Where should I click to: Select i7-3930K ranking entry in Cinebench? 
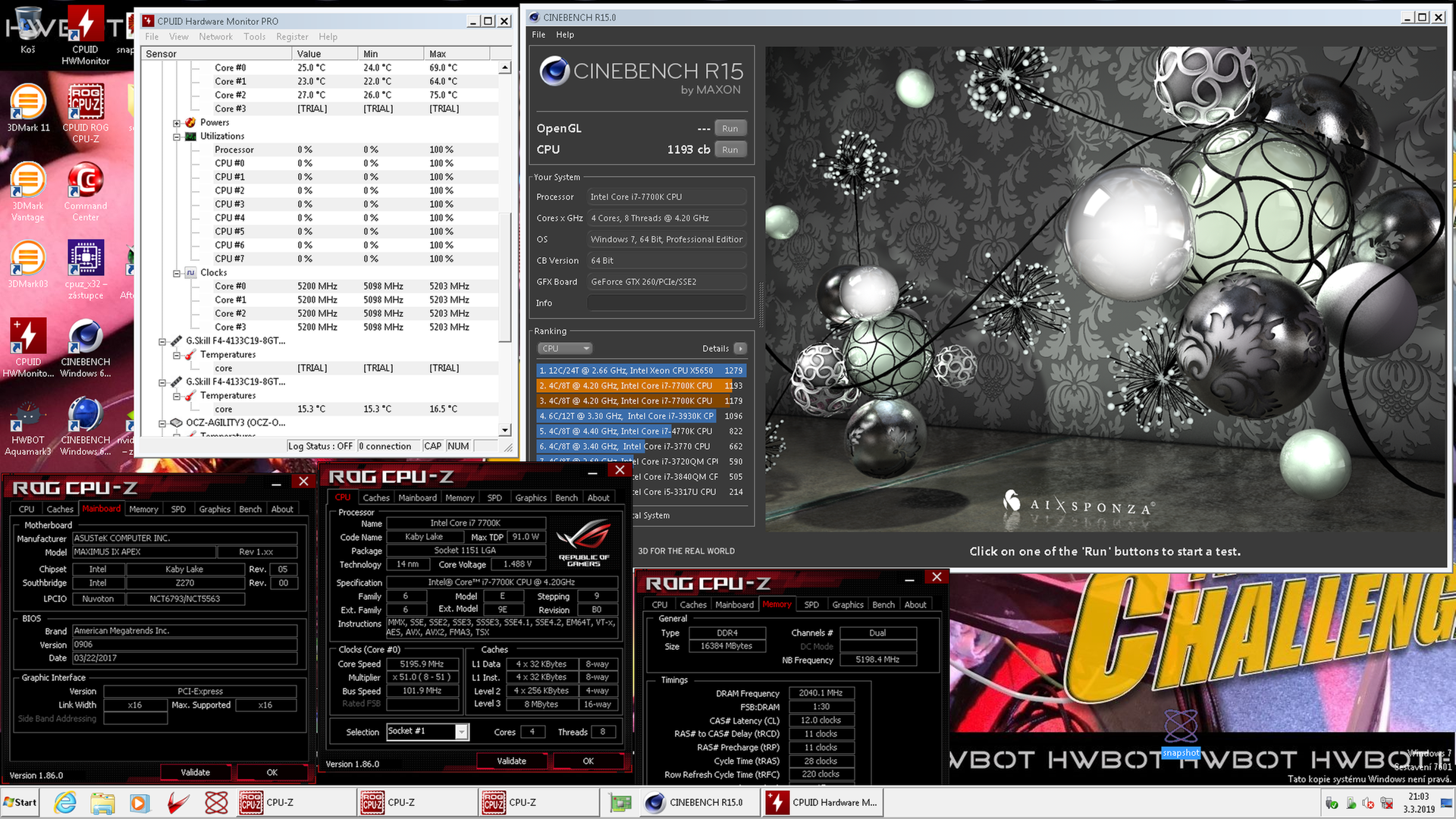tap(641, 416)
